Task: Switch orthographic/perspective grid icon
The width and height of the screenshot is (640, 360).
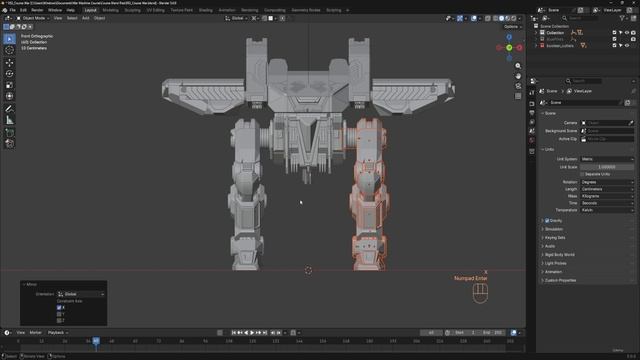Action: 518,96
